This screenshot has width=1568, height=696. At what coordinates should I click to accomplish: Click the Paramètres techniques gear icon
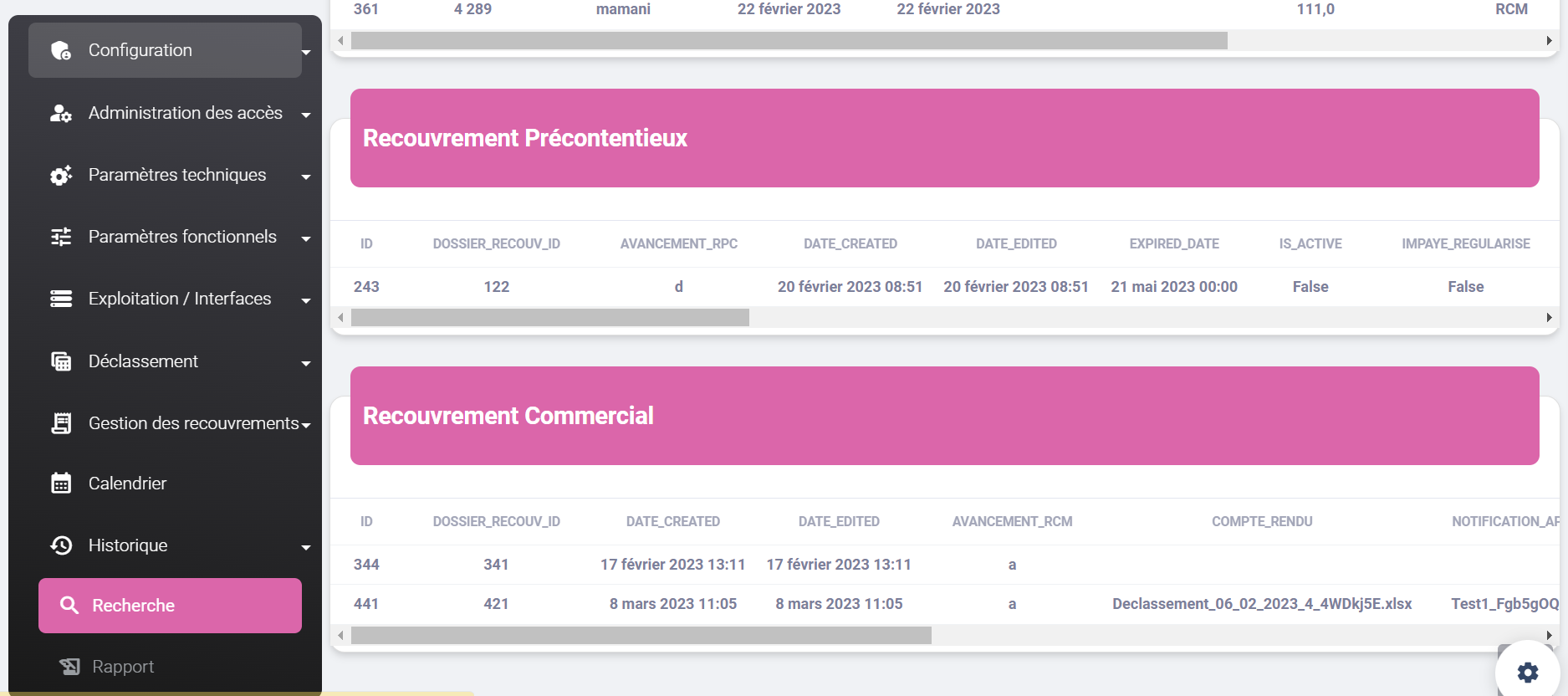[61, 176]
